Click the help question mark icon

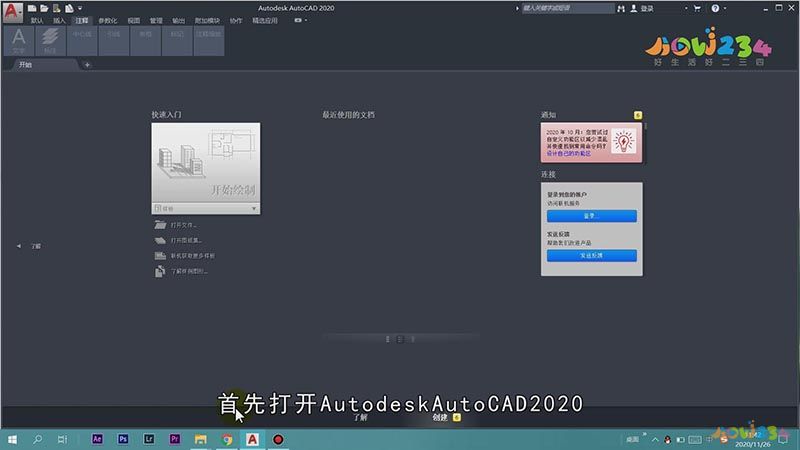(x=715, y=9)
